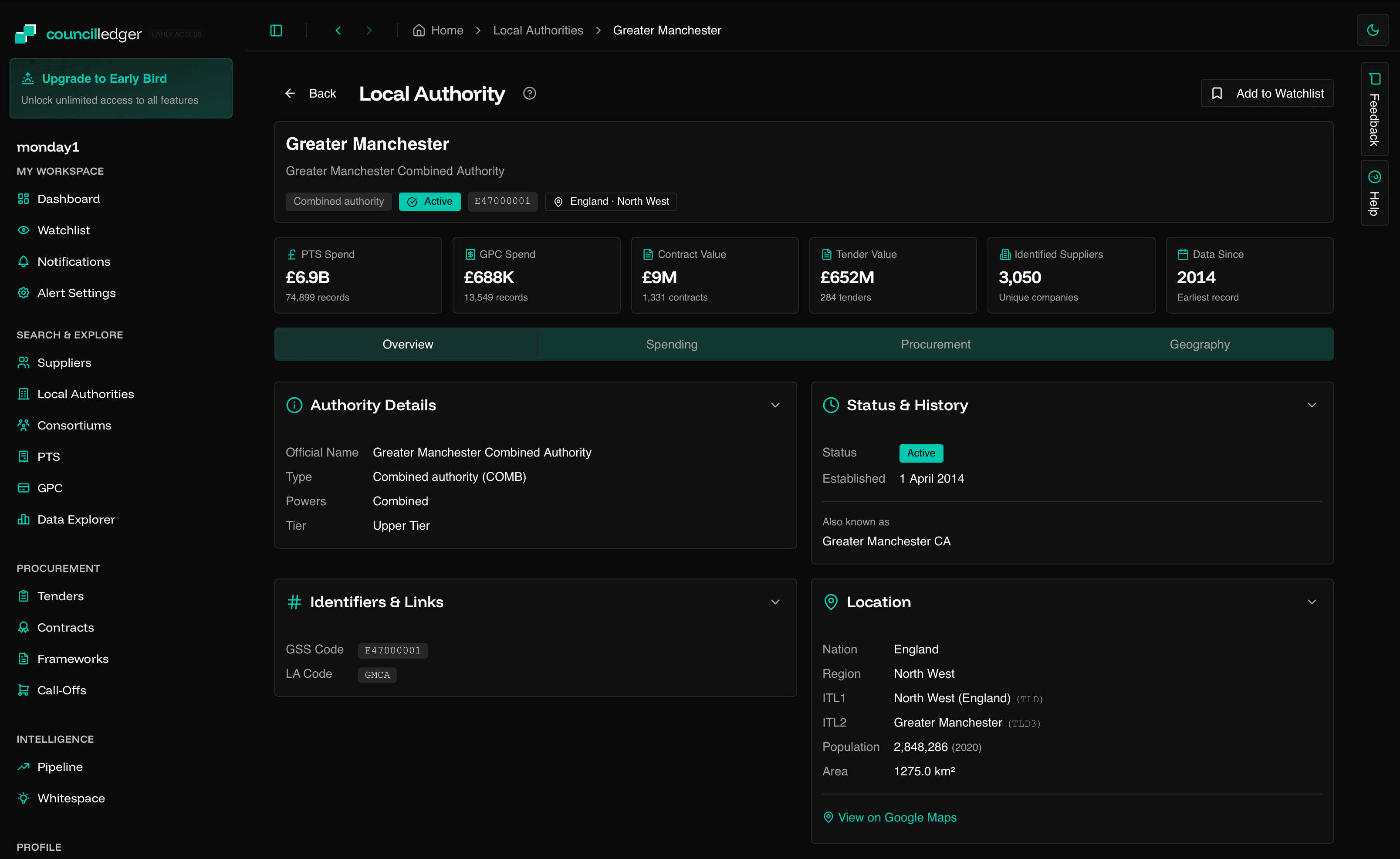Click the Notifications bell icon
This screenshot has height=859, width=1400.
click(23, 261)
